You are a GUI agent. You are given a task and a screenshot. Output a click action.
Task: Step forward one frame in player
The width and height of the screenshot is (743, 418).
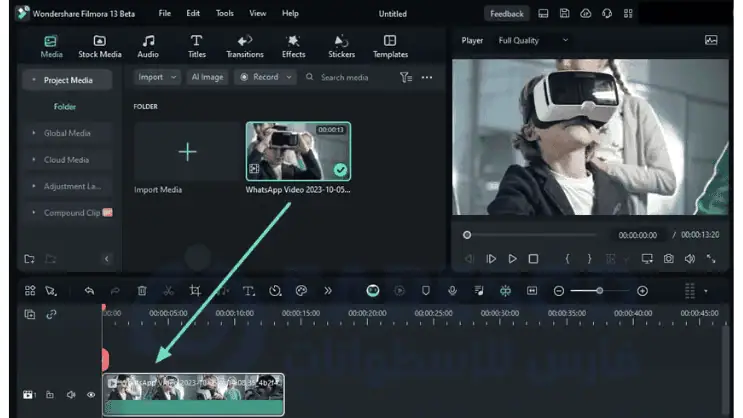click(491, 259)
